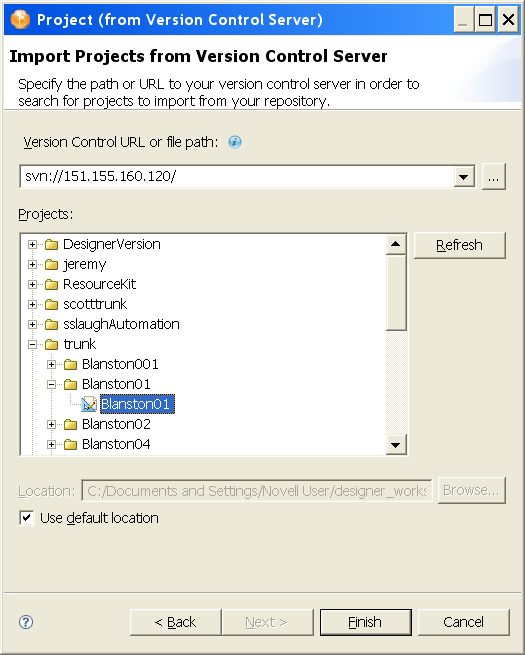Click the projects list scroll down arrow
This screenshot has width=525, height=655.
[x=396, y=445]
